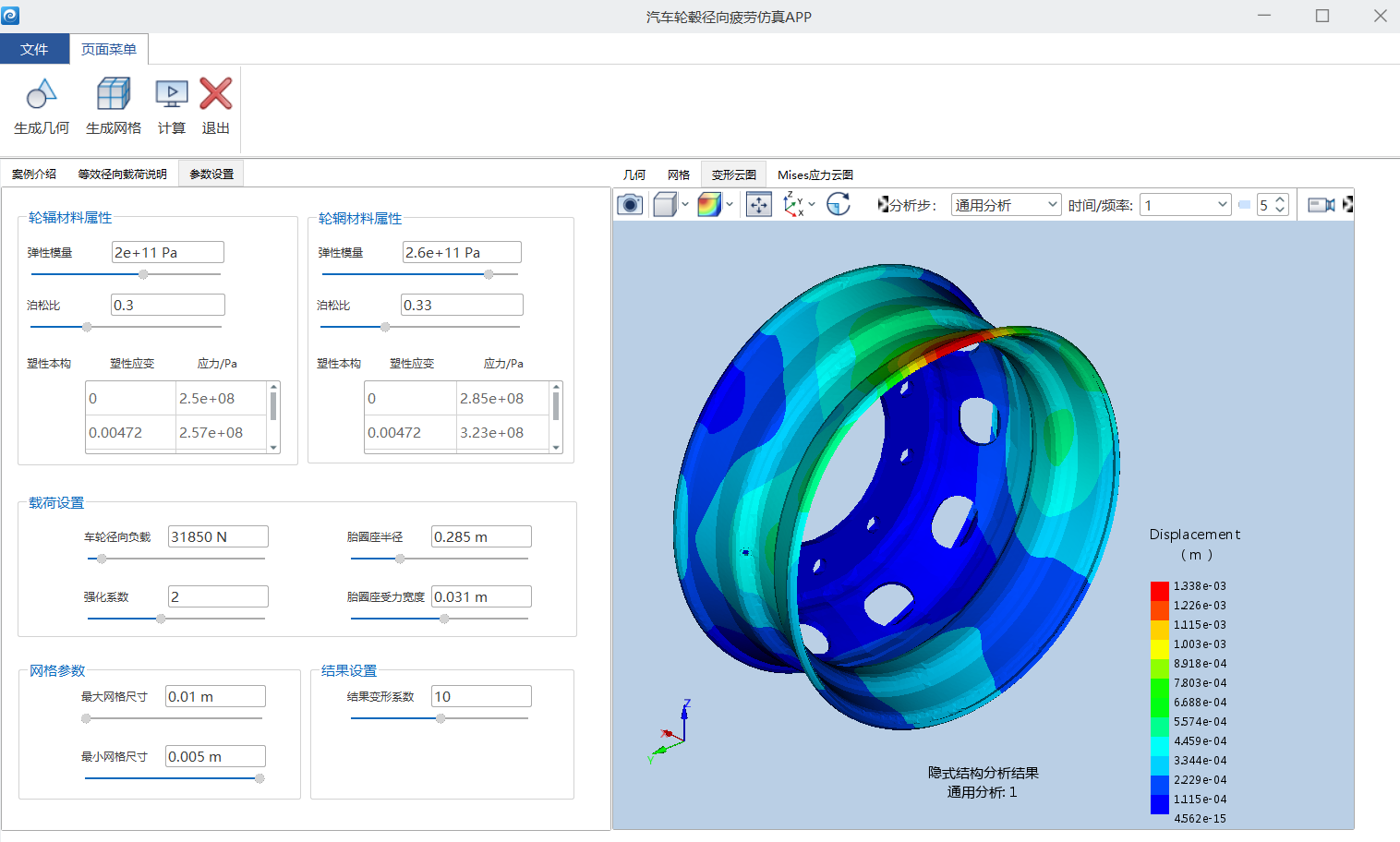Click the app logo in title bar

click(x=10, y=16)
